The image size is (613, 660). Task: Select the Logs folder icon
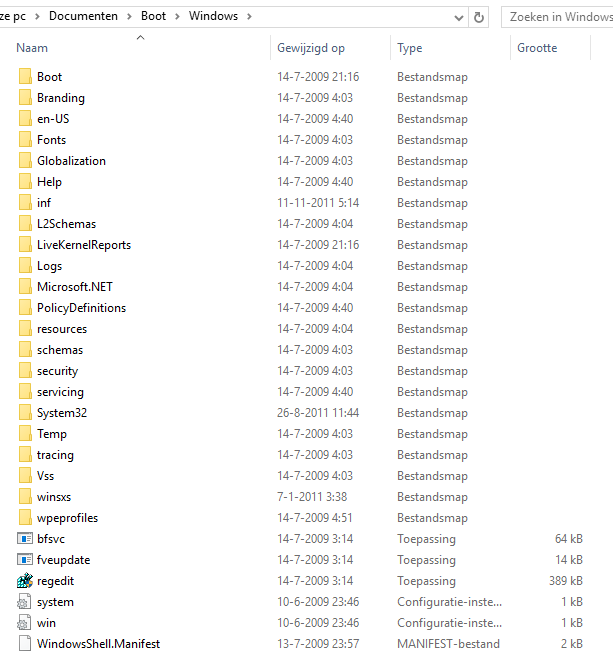point(25,266)
